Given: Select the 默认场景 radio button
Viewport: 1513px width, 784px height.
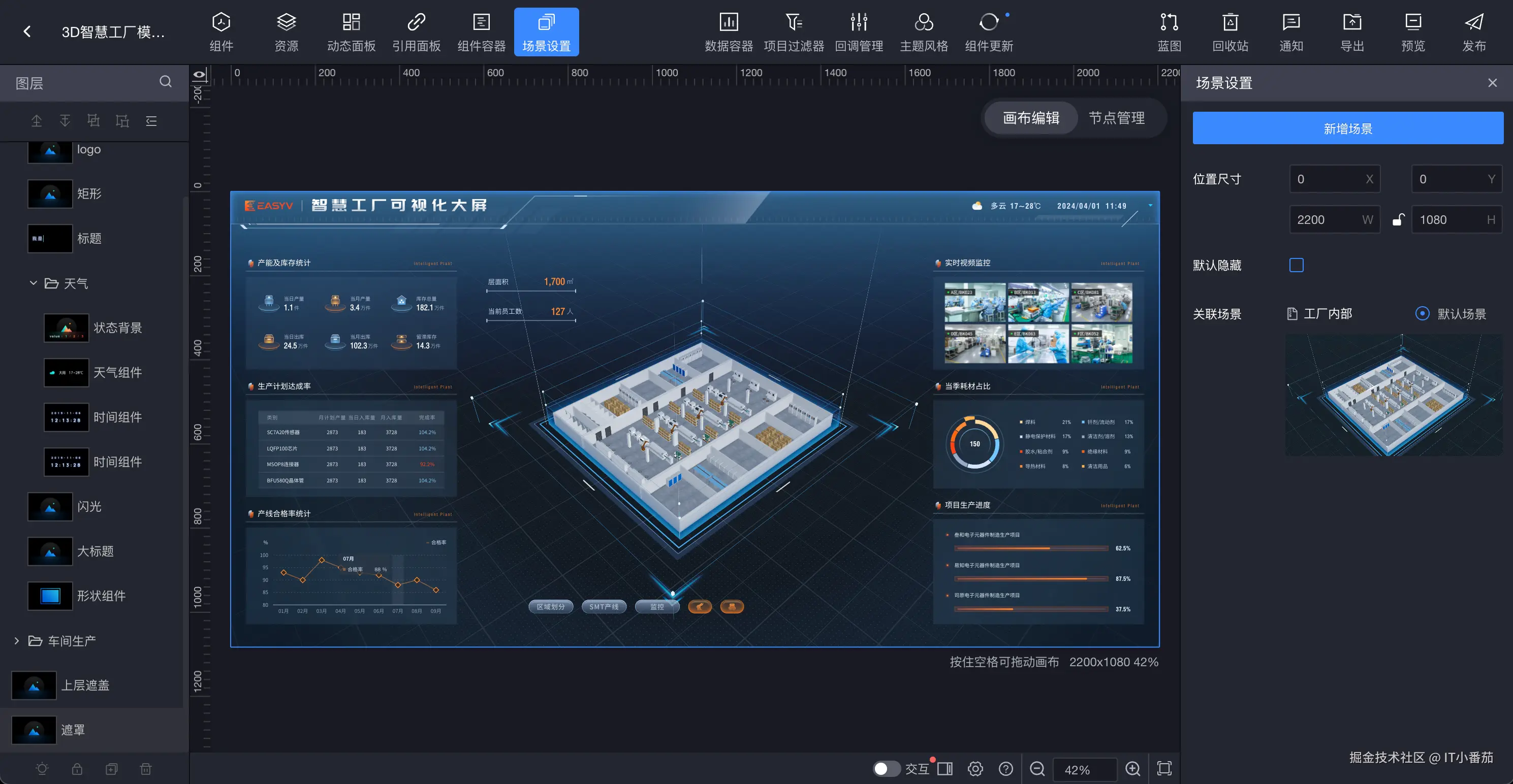Looking at the screenshot, I should [1422, 313].
